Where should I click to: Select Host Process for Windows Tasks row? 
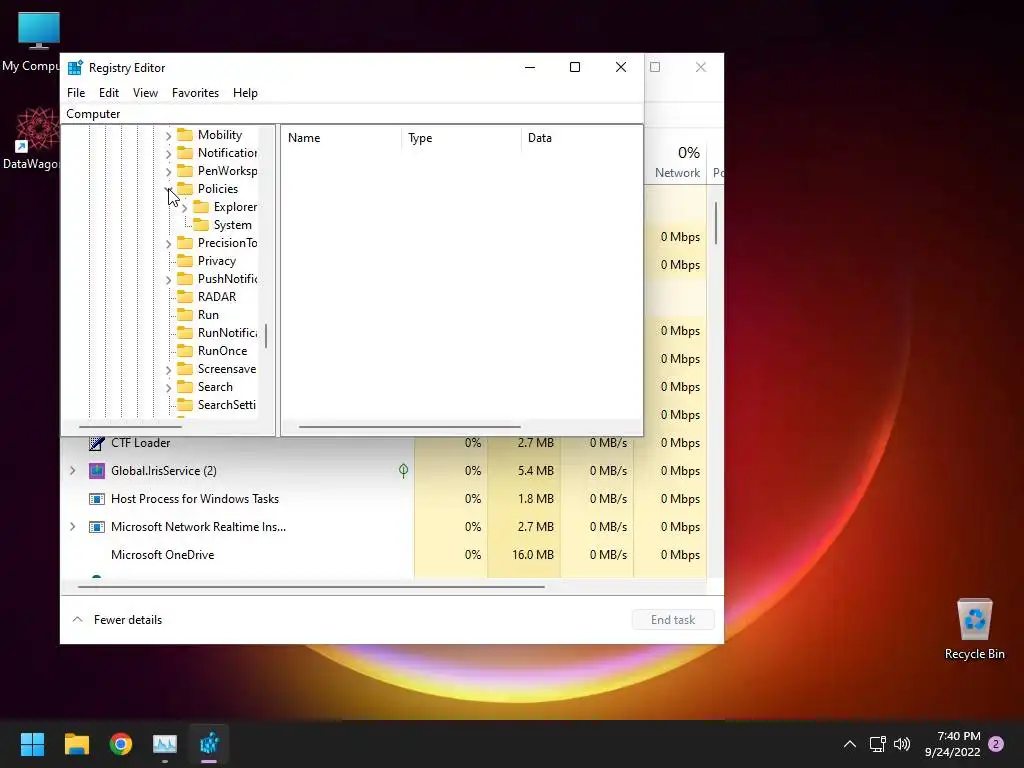[x=385, y=499]
